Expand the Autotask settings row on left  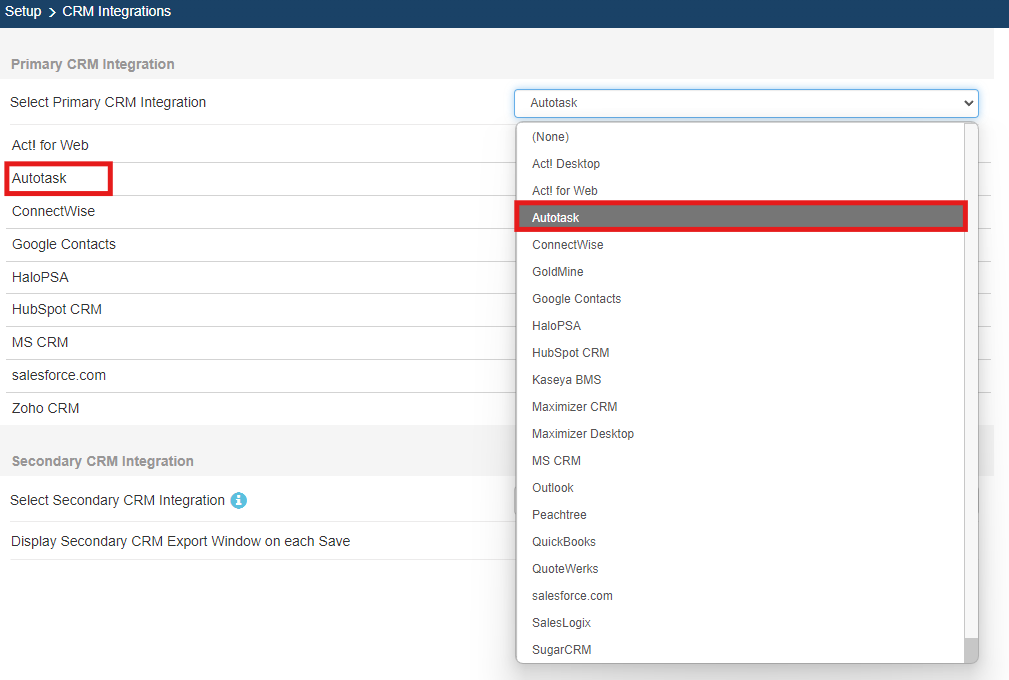[x=40, y=179]
